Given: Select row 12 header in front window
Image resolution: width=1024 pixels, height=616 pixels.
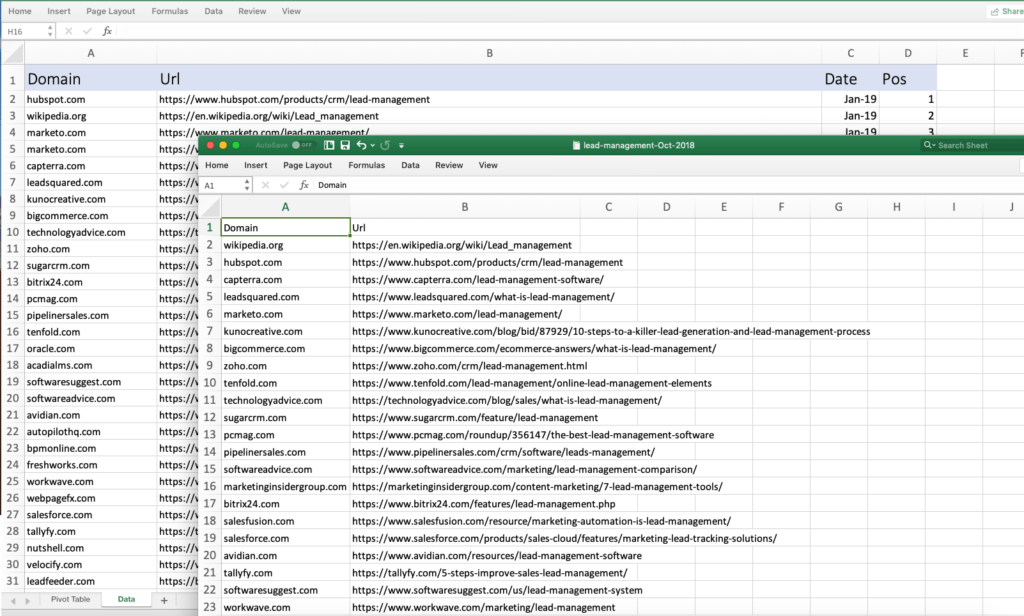Looking at the screenshot, I should pyautogui.click(x=210, y=417).
